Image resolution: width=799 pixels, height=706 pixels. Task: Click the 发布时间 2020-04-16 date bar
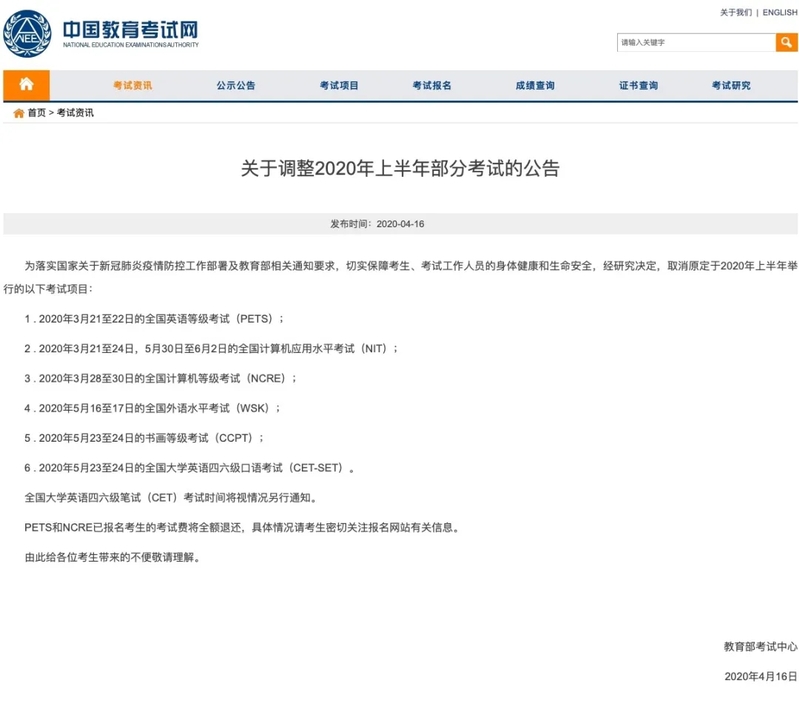coord(400,224)
